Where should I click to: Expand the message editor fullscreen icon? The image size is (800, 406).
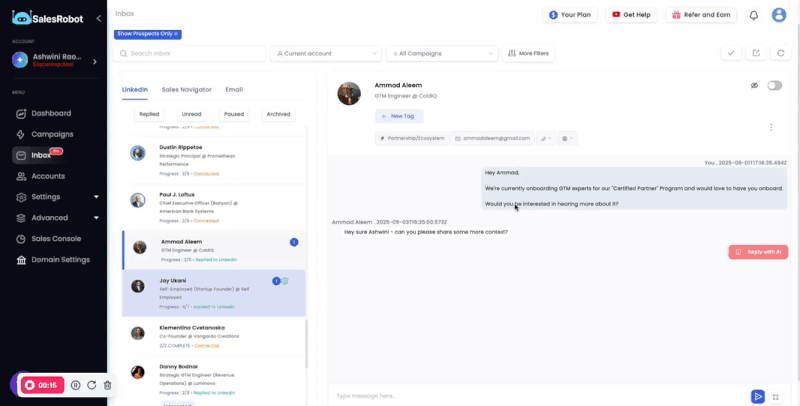pos(776,397)
